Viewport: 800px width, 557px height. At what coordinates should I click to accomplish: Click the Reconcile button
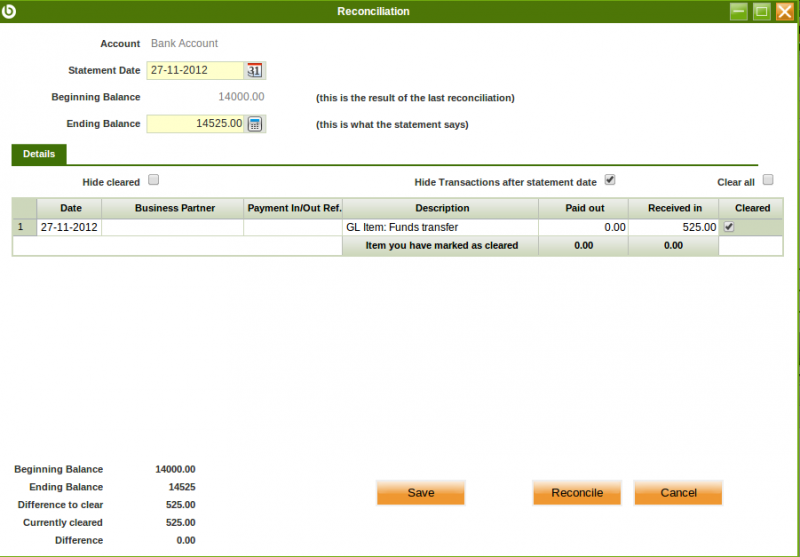click(x=577, y=493)
